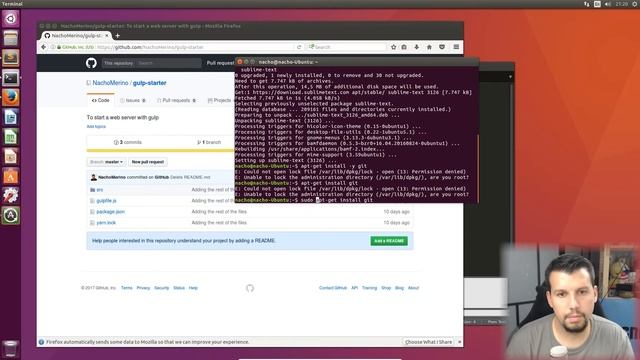
Task: Open the yarn.lock file
Action: coord(106,223)
